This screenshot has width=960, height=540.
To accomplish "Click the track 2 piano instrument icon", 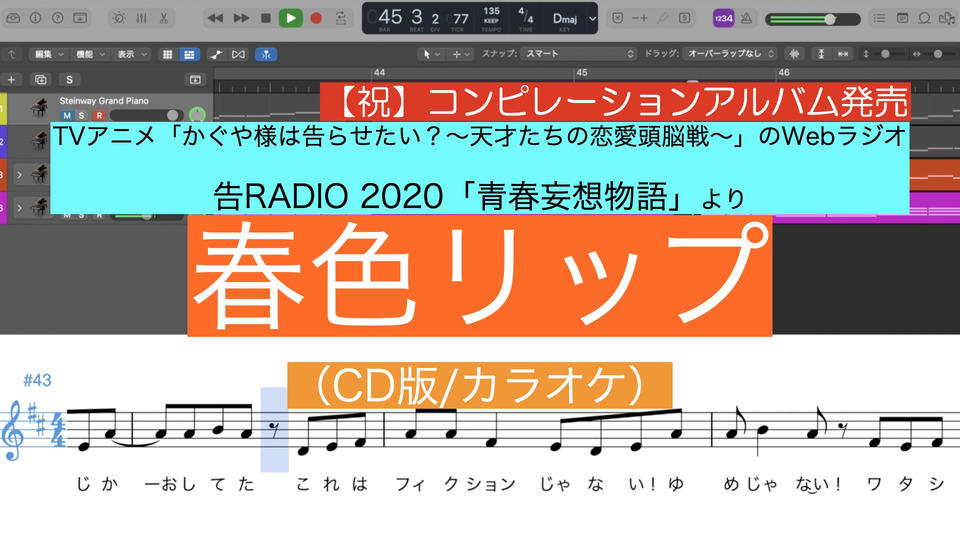I will [x=40, y=141].
